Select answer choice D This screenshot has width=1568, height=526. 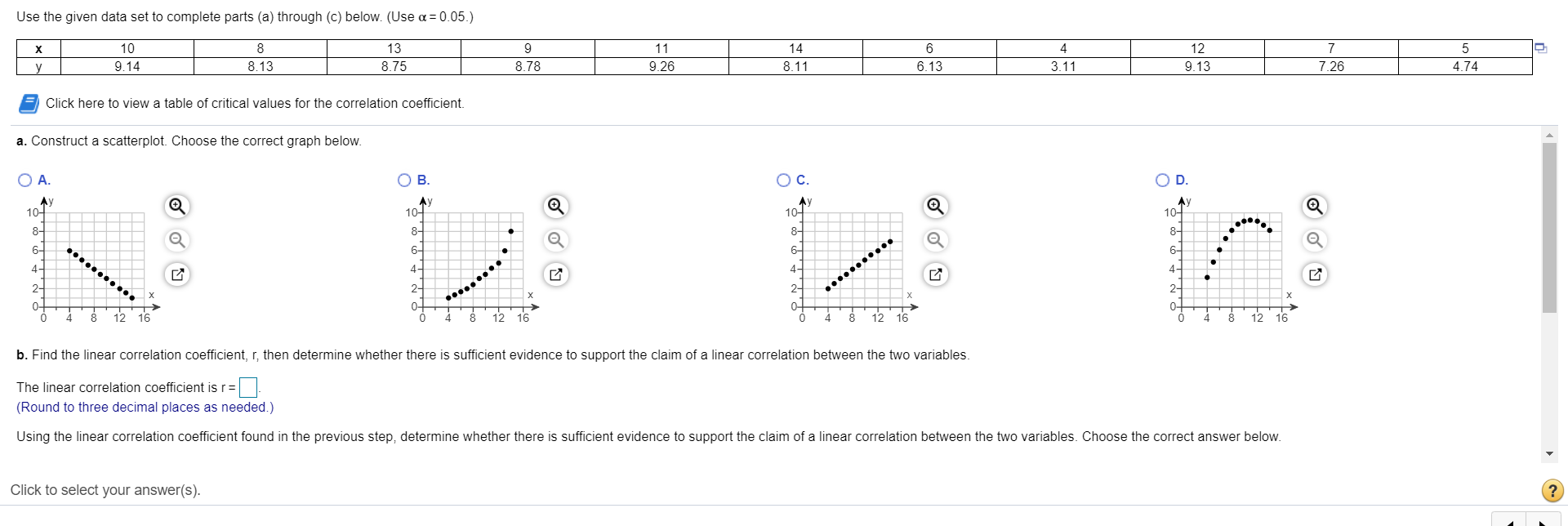(x=1163, y=180)
